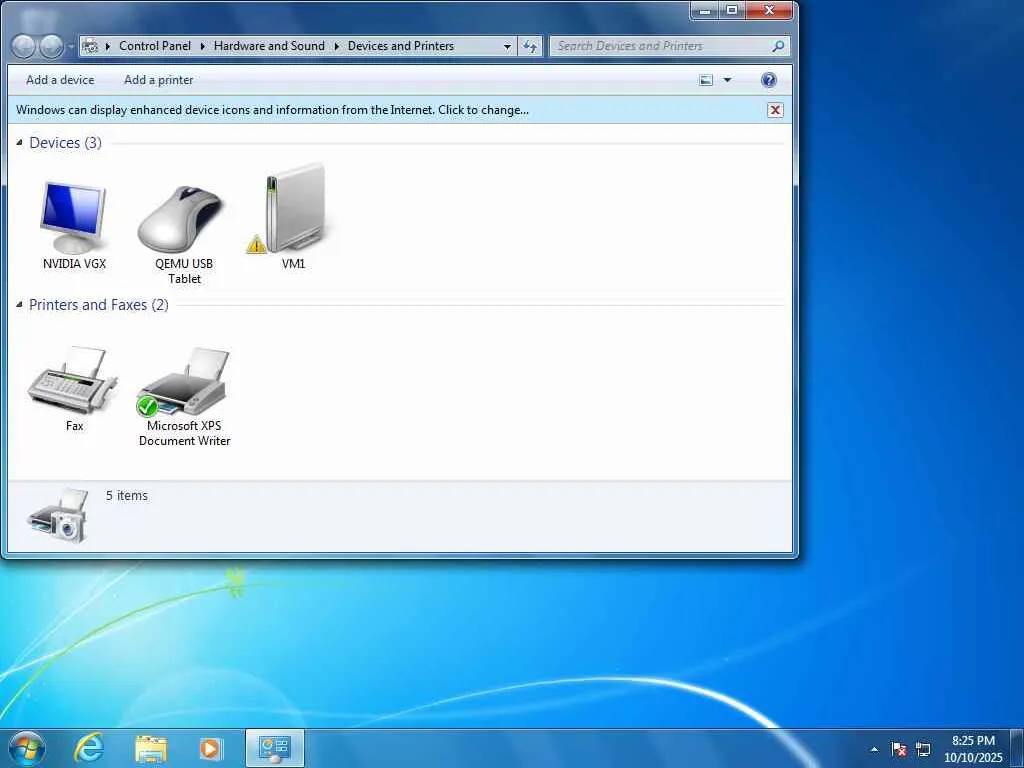Open the Windows Start menu
This screenshot has height=768, width=1024.
[x=27, y=748]
